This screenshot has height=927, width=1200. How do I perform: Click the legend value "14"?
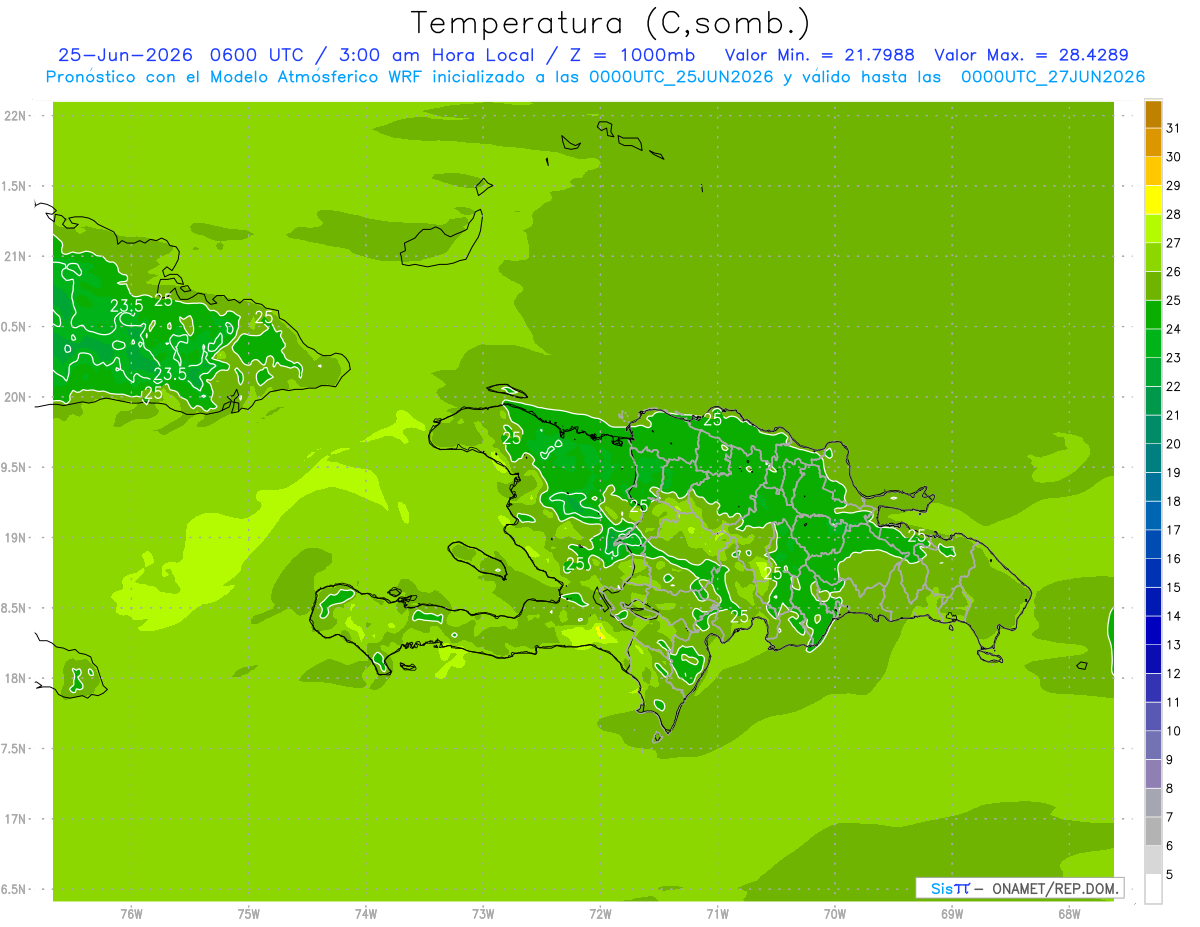point(1174,616)
